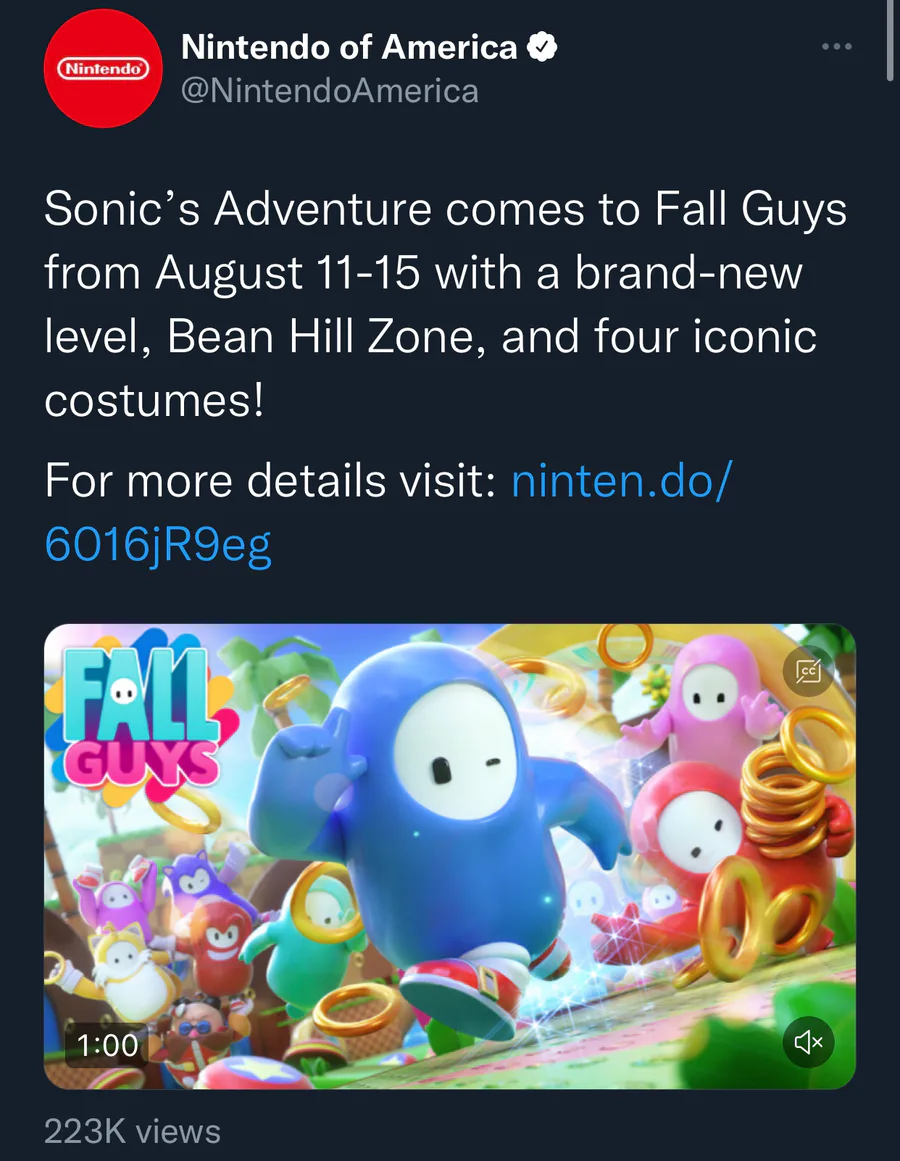The image size is (900, 1161).
Task: Click "For more details visit:" text
Action: [x=269, y=481]
